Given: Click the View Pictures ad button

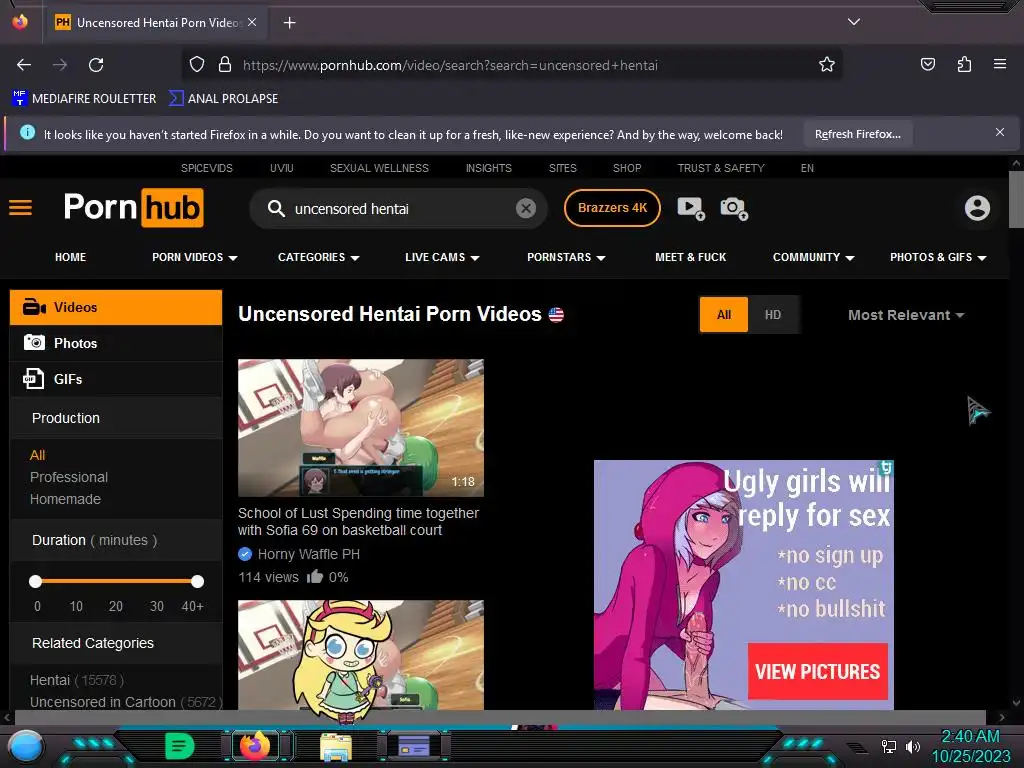Looking at the screenshot, I should coord(818,671).
